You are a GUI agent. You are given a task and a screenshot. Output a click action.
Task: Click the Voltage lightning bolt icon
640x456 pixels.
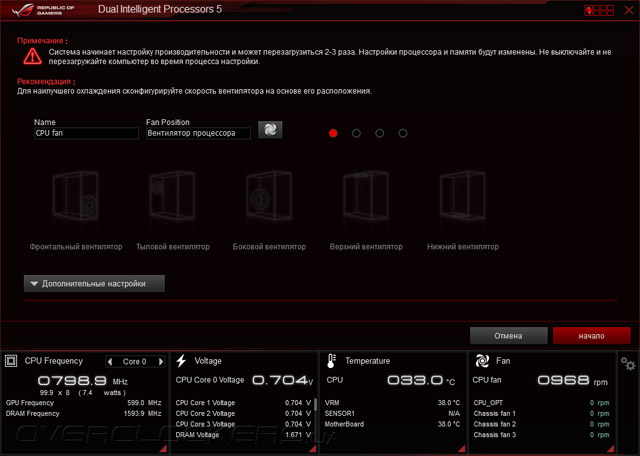tap(181, 361)
